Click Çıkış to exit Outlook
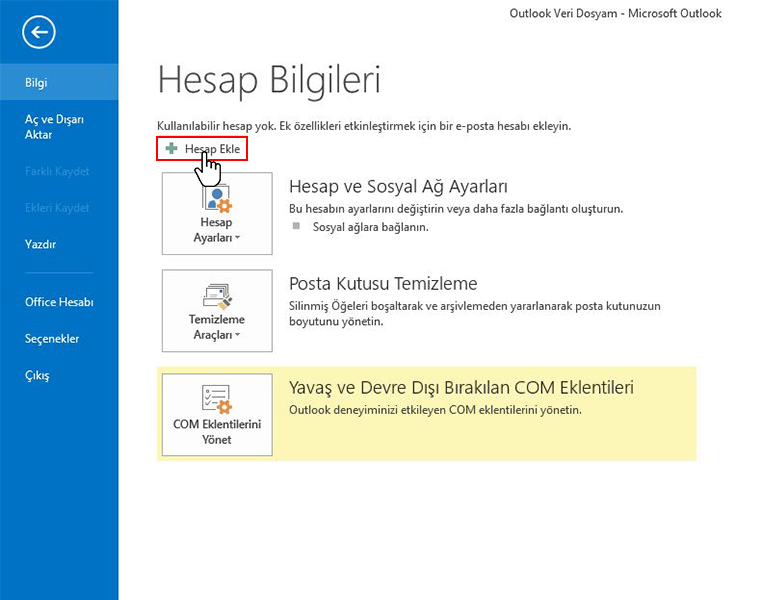The height and width of the screenshot is (600, 775). (x=37, y=376)
